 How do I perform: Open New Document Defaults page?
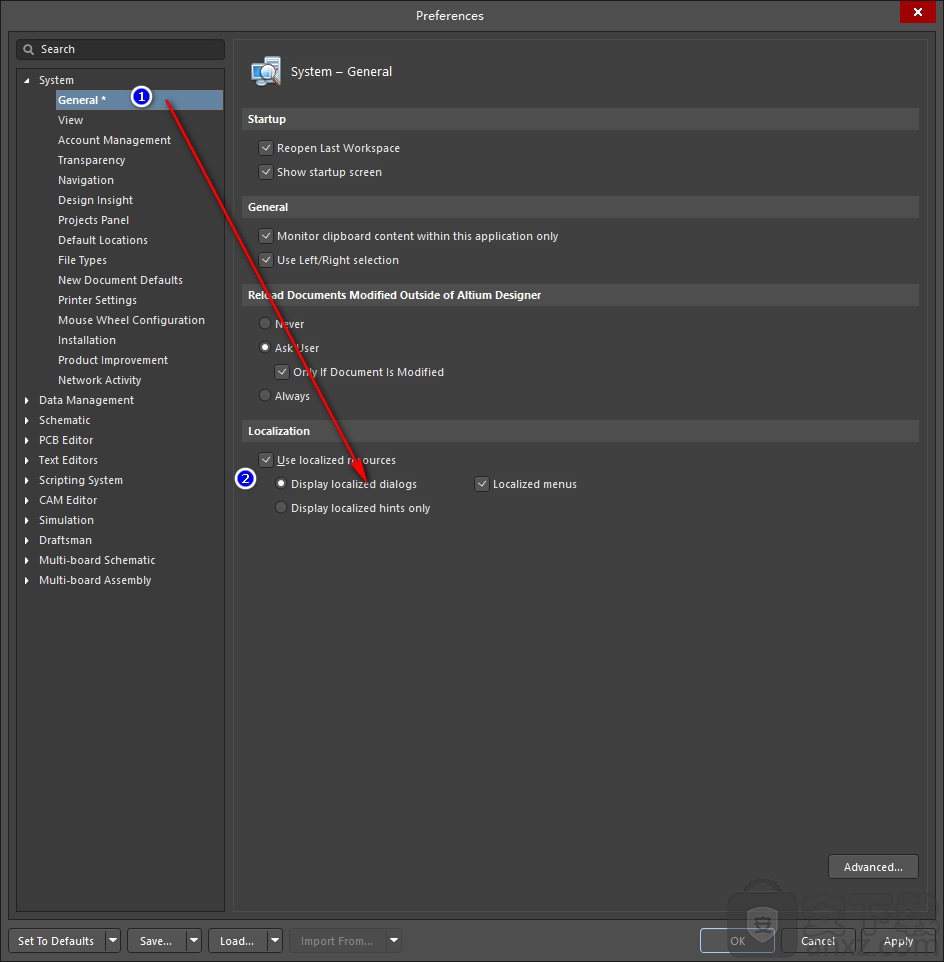120,280
